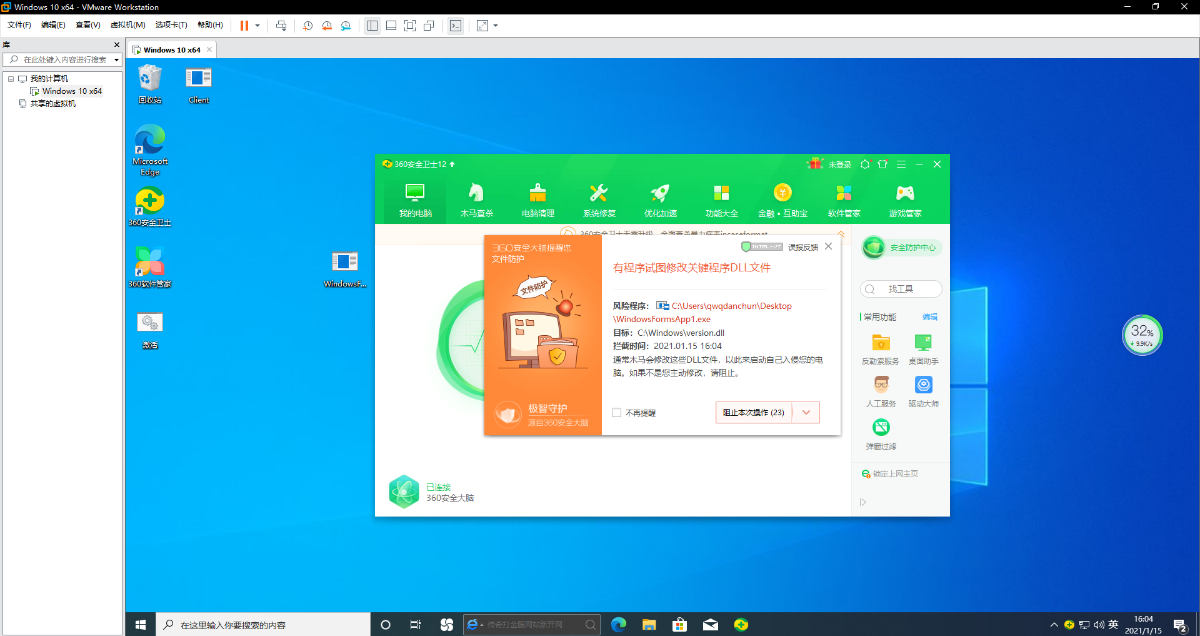Screen dimensions: 1200x636
Task: Click VMware full screen mode icon
Action: (410, 25)
